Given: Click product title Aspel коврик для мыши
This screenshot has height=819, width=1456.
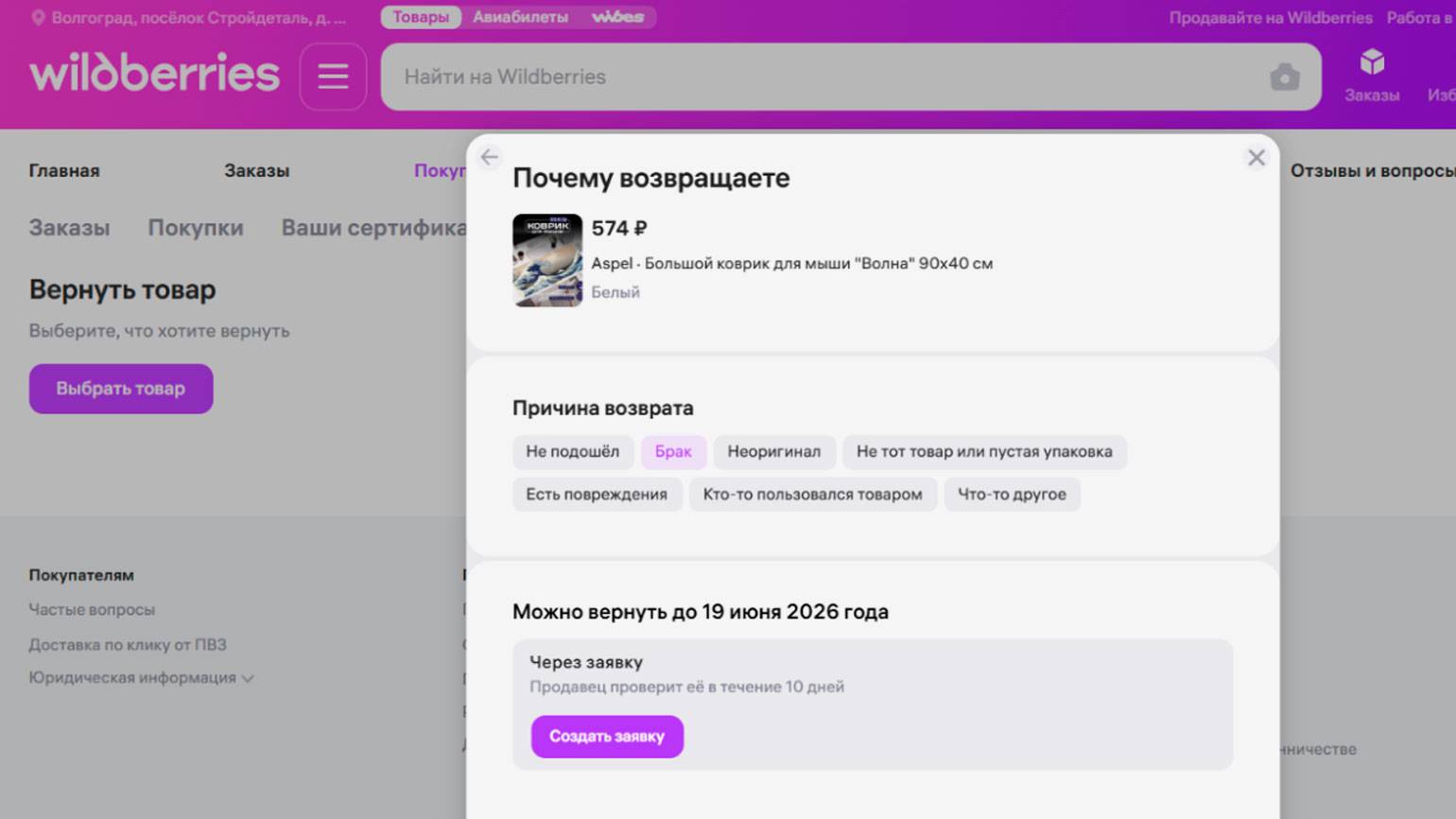Looking at the screenshot, I should click(x=791, y=264).
